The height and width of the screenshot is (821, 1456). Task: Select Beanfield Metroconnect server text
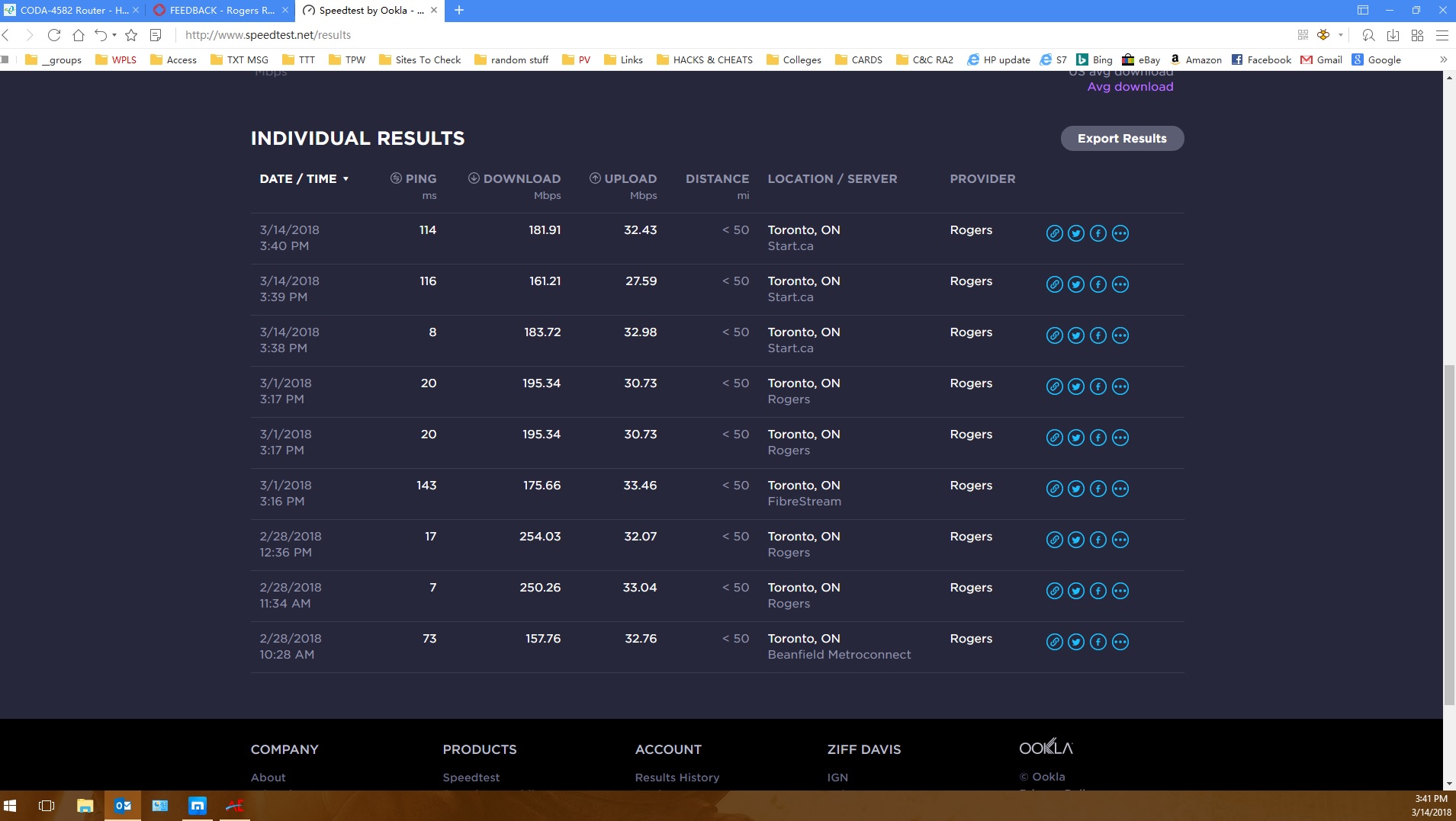tap(839, 655)
